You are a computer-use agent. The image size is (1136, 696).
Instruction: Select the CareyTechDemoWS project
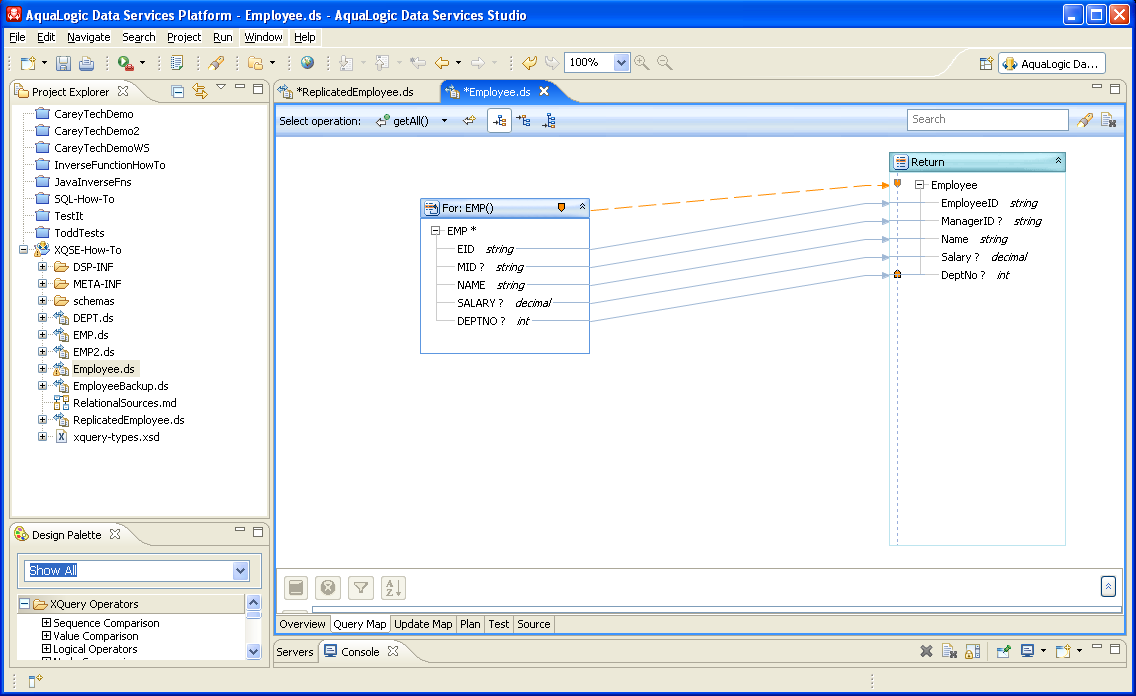[101, 148]
